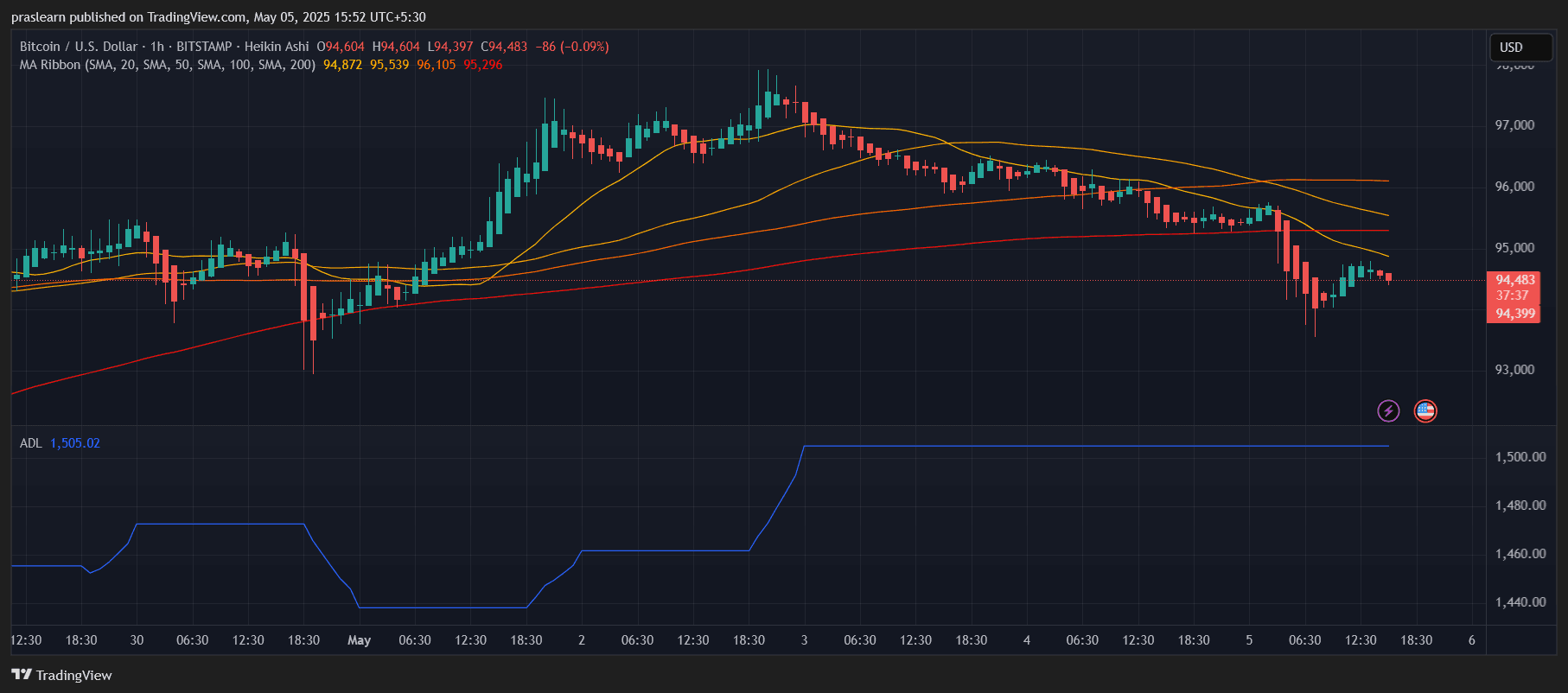Click the red SMA 200 value 95,296
1568x693 pixels.
point(482,65)
